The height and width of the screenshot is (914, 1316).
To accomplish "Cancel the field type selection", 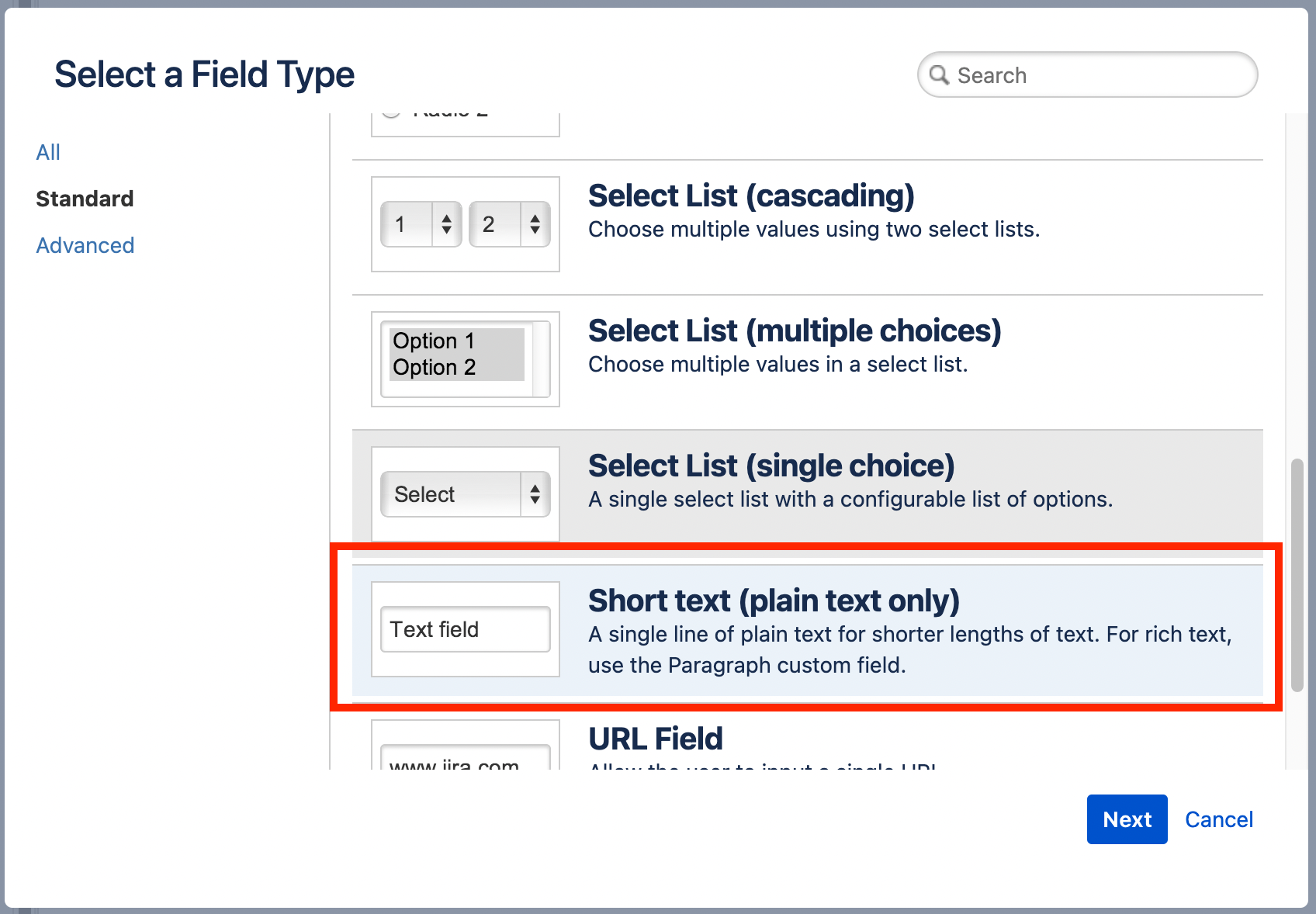I will pyautogui.click(x=1219, y=819).
